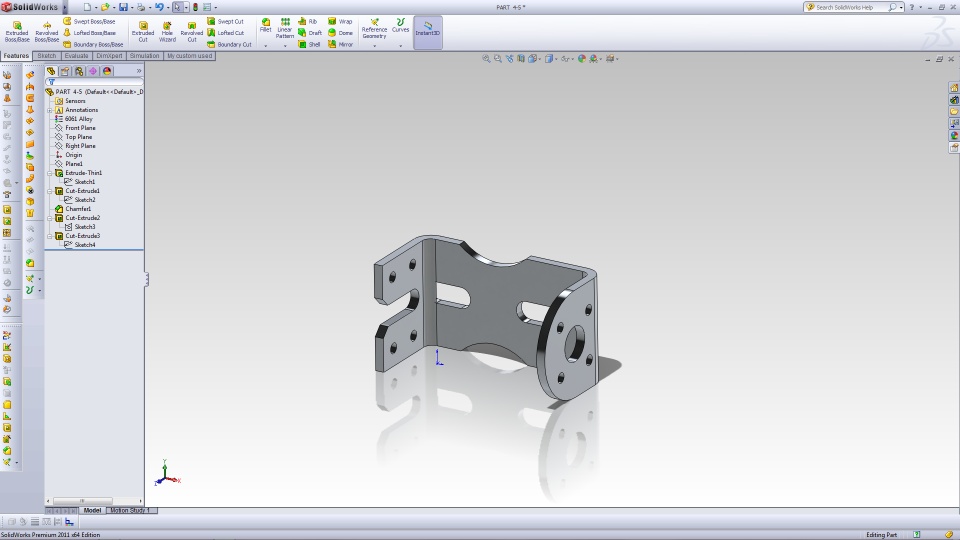Select the Lofted Boss/Base command
This screenshot has height=540, width=960.
89,33
